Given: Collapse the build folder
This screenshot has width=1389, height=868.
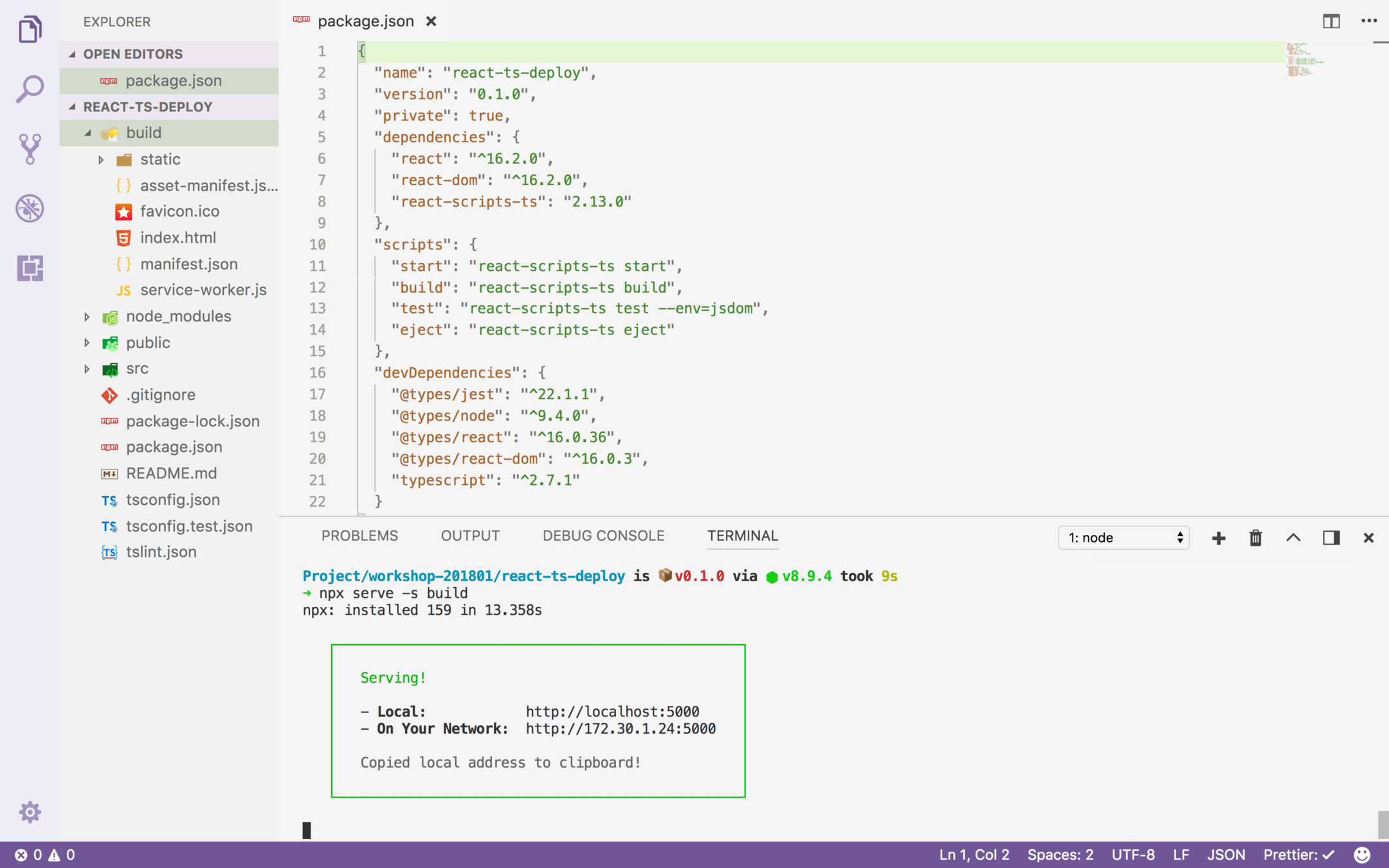Looking at the screenshot, I should pyautogui.click(x=88, y=132).
